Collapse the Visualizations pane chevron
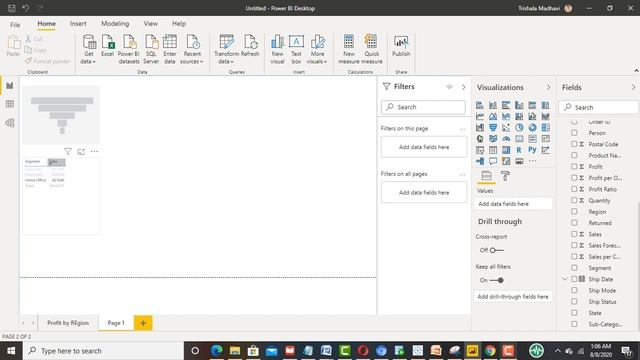Viewport: 640px width, 360px height. click(x=548, y=87)
